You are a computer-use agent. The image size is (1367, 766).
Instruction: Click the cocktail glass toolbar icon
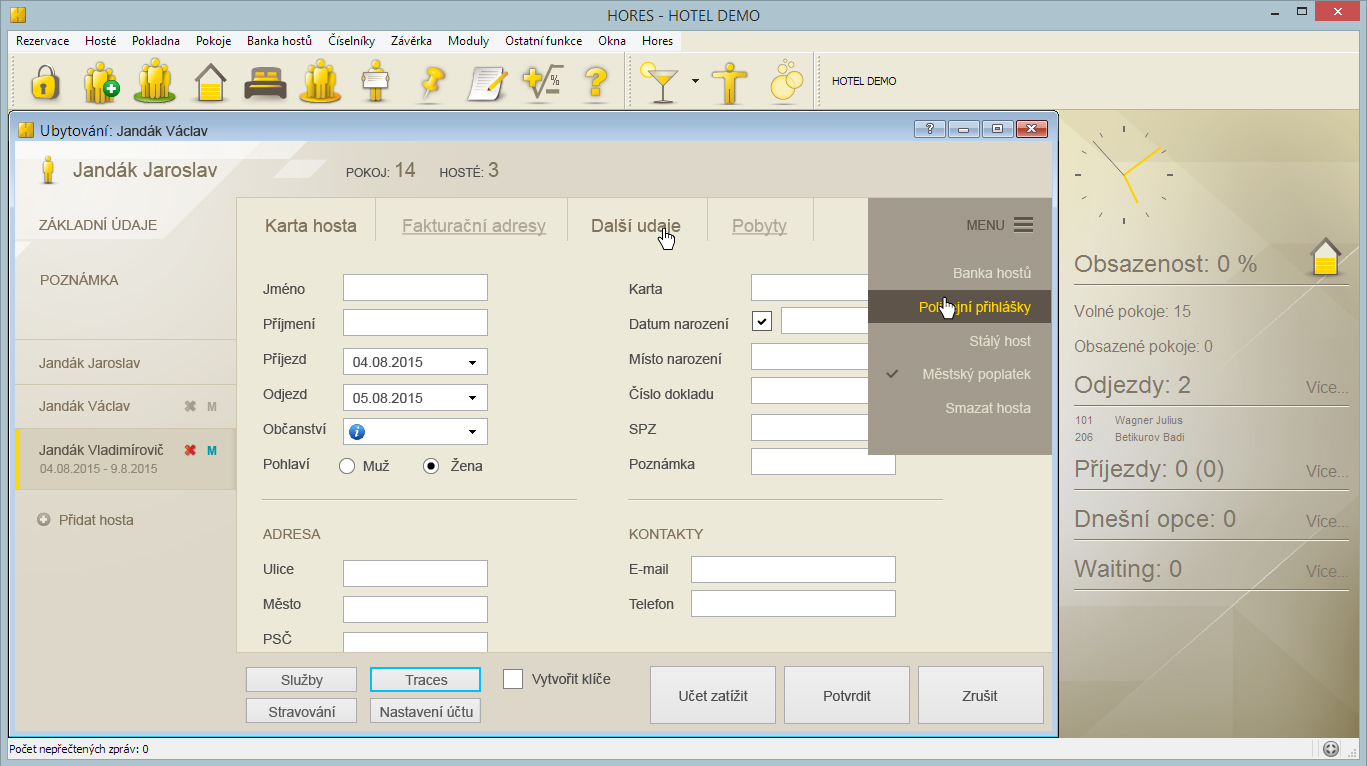pos(659,81)
